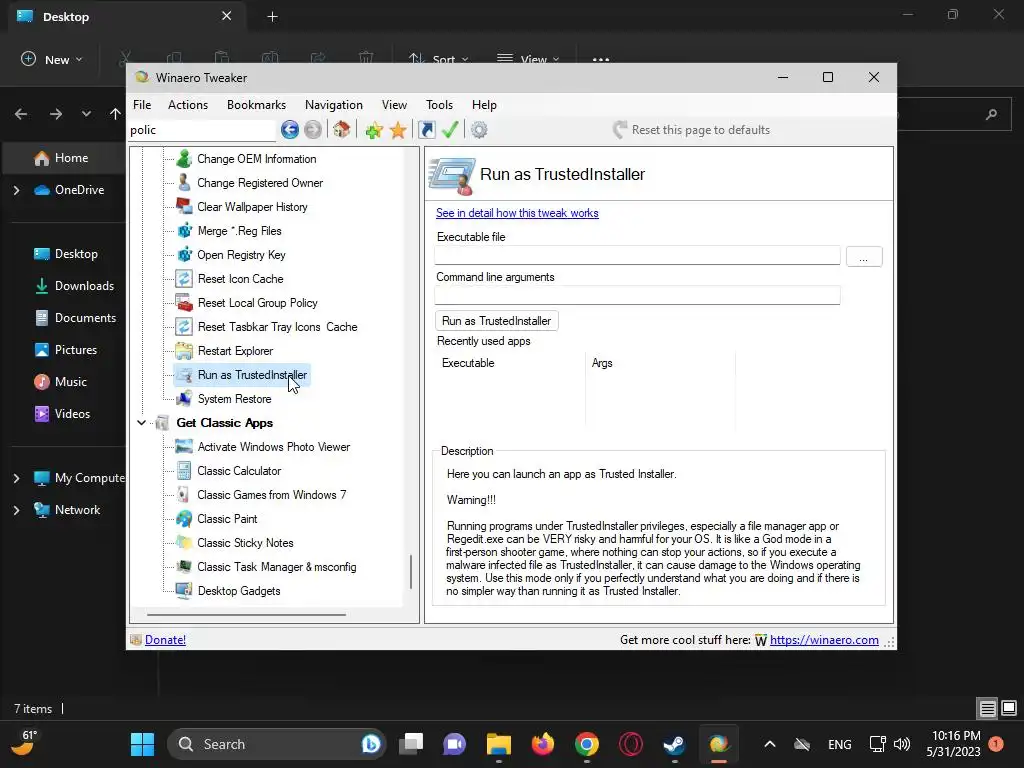The image size is (1024, 768).
Task: Select Classic Task Manager & msconfig
Action: (x=277, y=567)
